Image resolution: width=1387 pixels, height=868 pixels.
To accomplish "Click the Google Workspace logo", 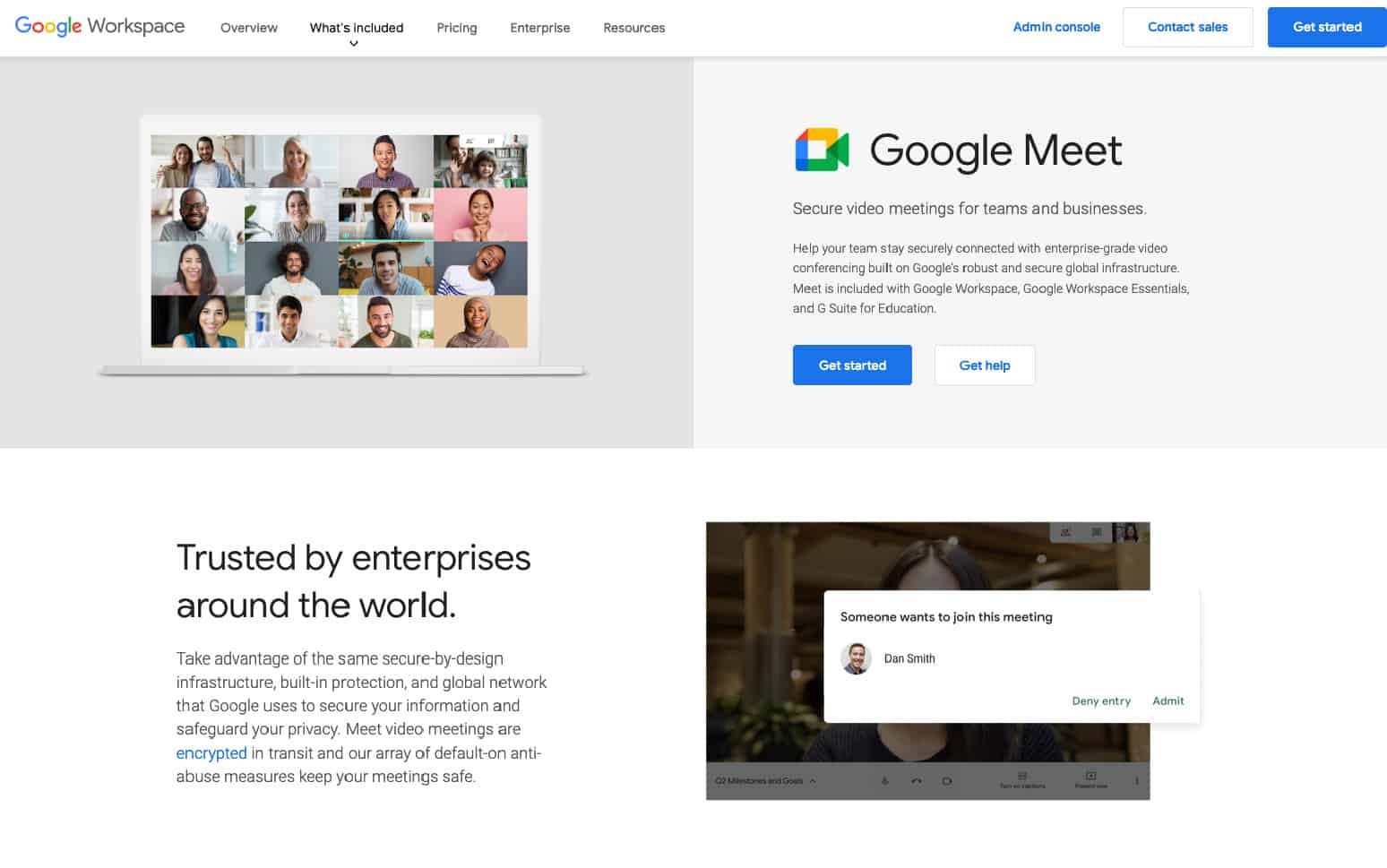I will point(99,27).
